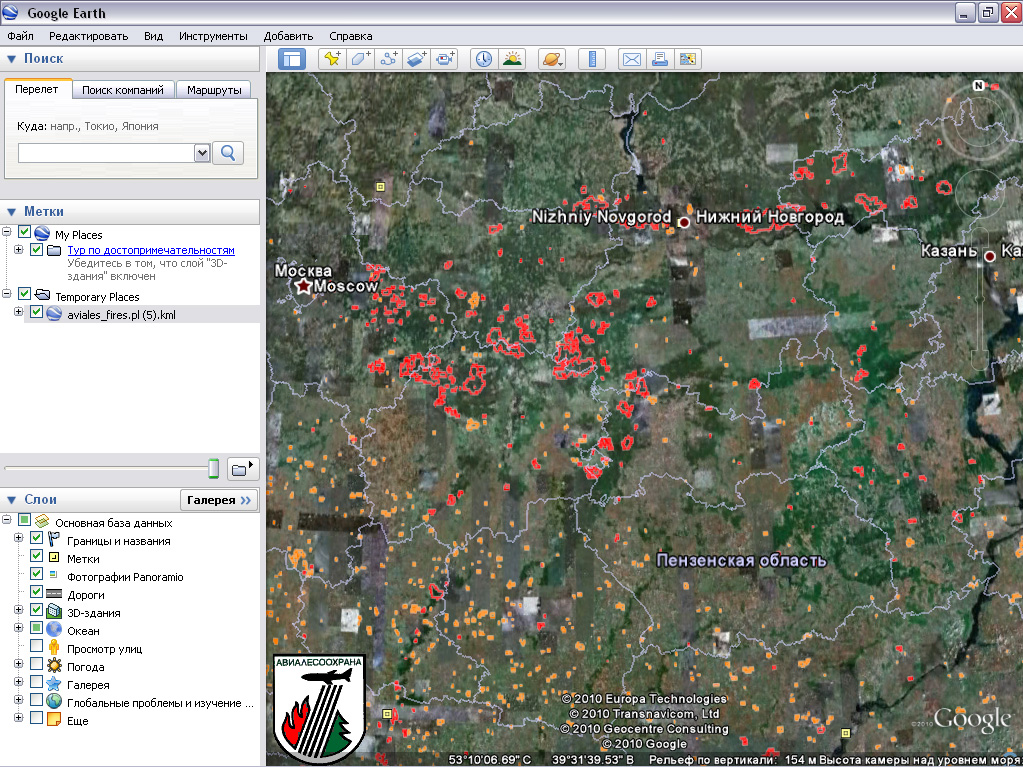Show historical imagery clock icon
1023x768 pixels.
click(x=483, y=59)
